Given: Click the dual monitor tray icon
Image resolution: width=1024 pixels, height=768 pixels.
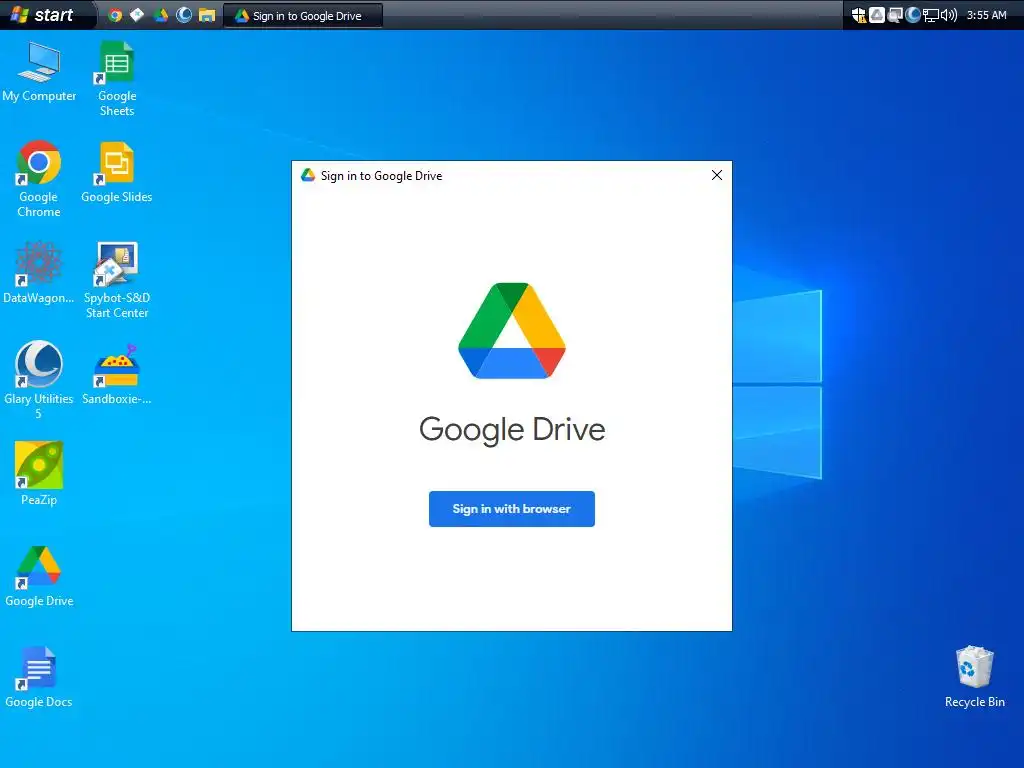Looking at the screenshot, I should coord(895,15).
